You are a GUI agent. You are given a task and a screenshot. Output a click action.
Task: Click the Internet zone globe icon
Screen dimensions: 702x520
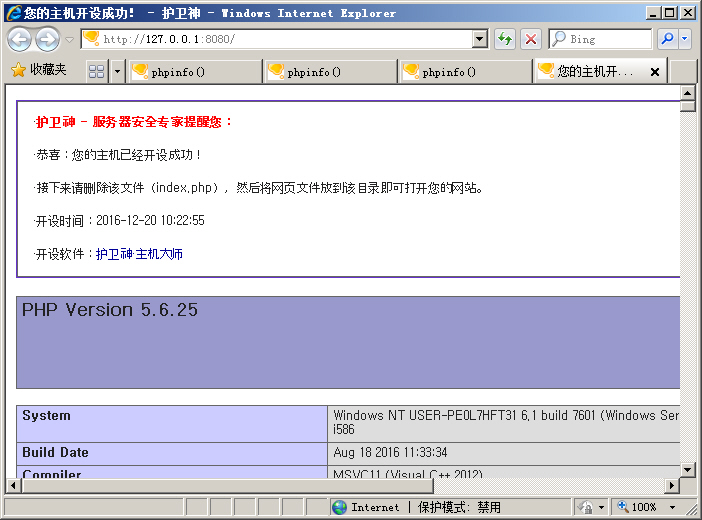(x=339, y=507)
